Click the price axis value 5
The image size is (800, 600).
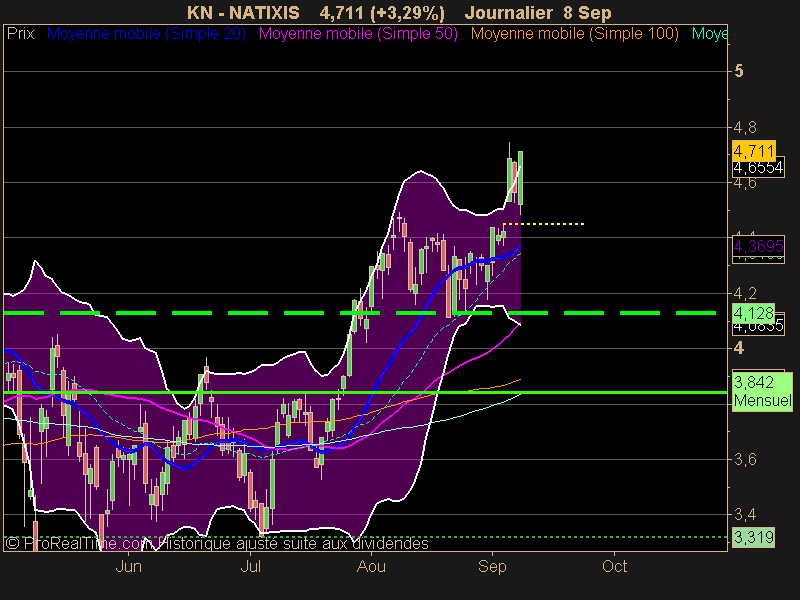[x=739, y=71]
